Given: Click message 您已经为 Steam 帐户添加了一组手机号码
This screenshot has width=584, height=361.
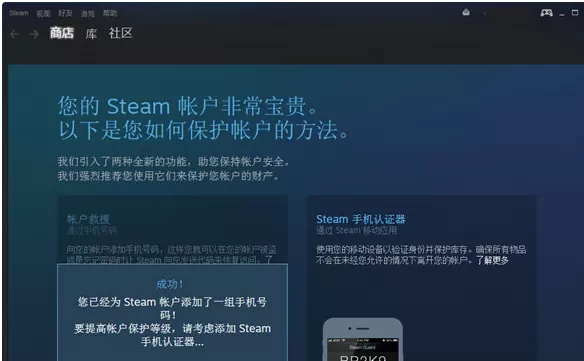Looking at the screenshot, I should tap(172, 308).
